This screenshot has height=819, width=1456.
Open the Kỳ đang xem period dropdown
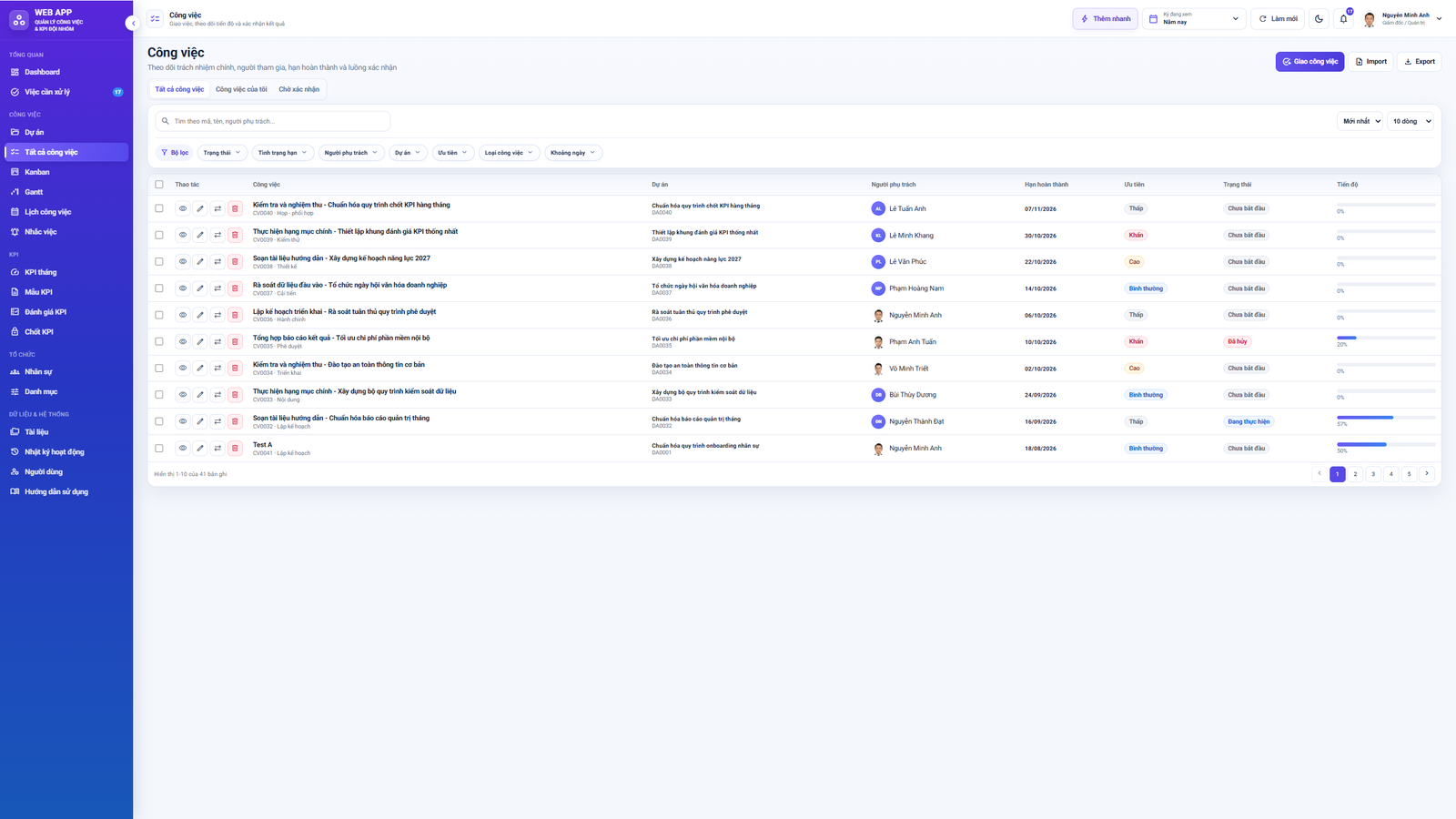(1194, 18)
